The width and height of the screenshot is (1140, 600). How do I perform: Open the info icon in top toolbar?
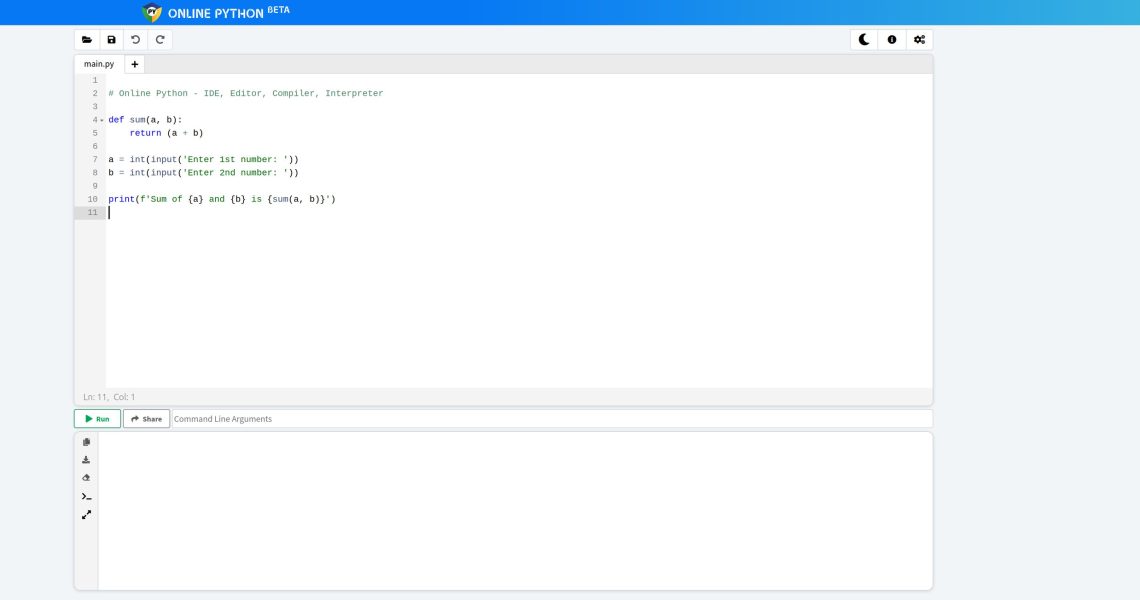pos(892,40)
